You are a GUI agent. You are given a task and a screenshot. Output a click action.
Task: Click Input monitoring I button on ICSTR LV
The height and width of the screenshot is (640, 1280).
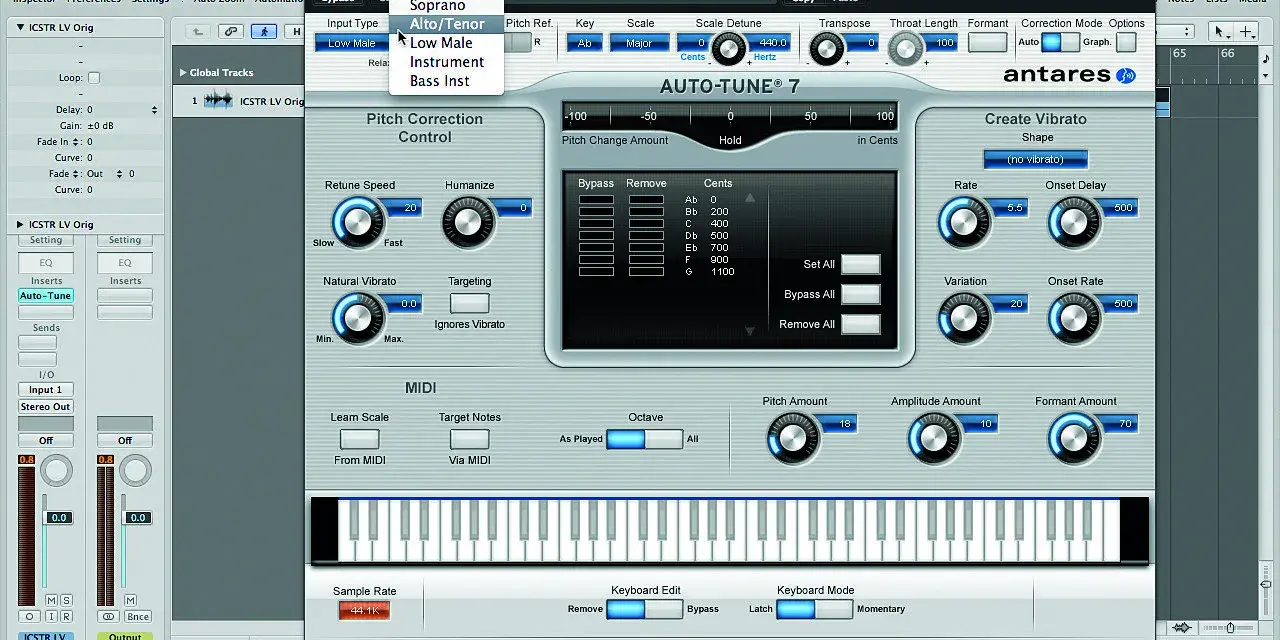click(x=51, y=616)
